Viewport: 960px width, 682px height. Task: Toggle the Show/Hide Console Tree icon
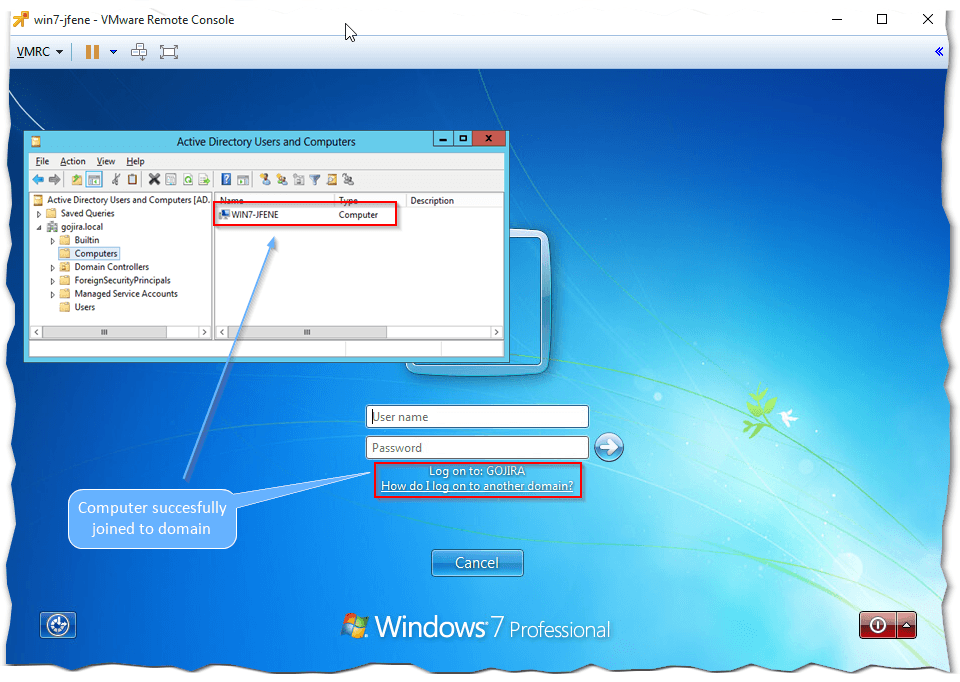(x=94, y=179)
